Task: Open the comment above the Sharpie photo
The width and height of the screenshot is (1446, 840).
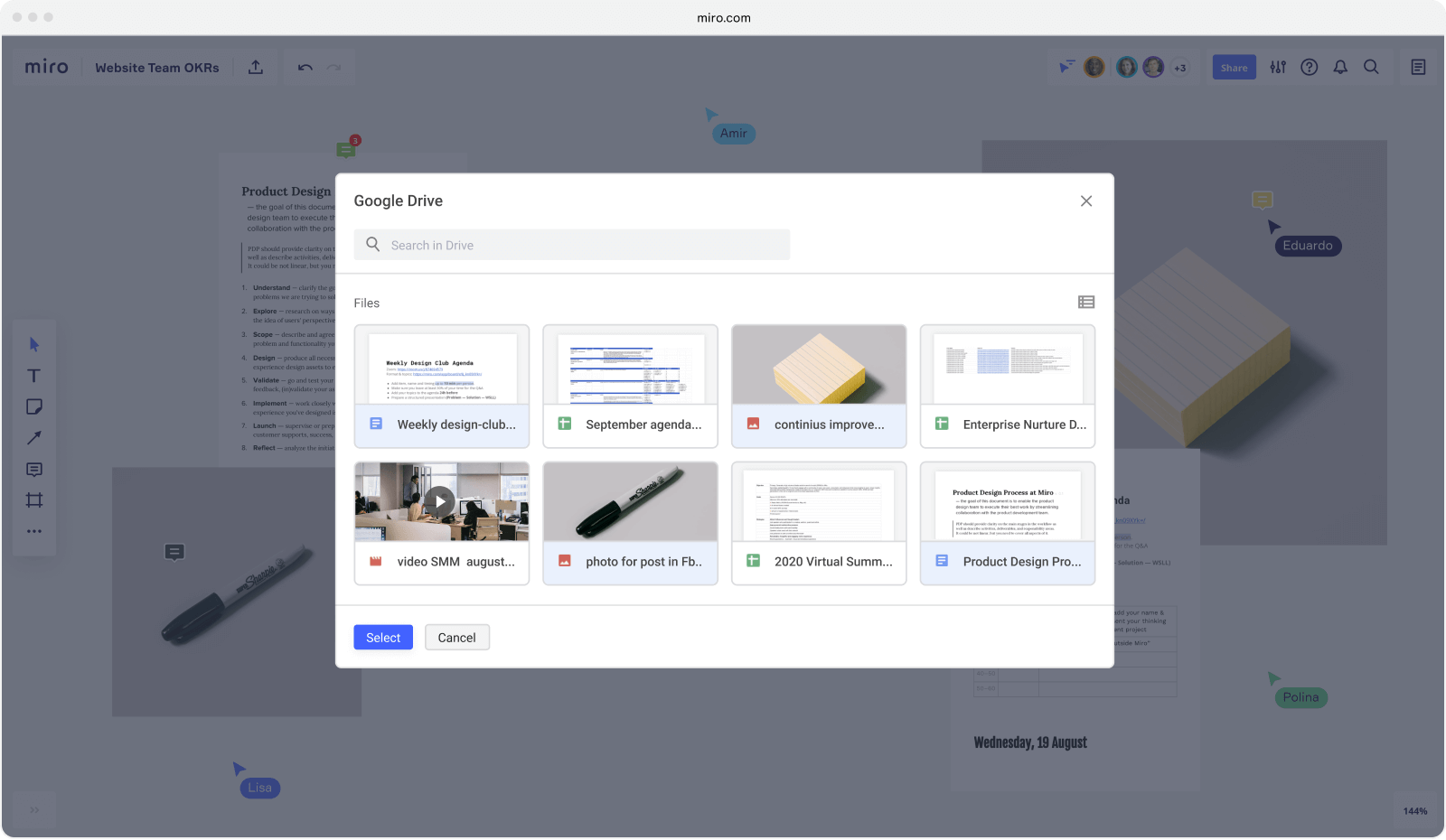Action: click(174, 552)
